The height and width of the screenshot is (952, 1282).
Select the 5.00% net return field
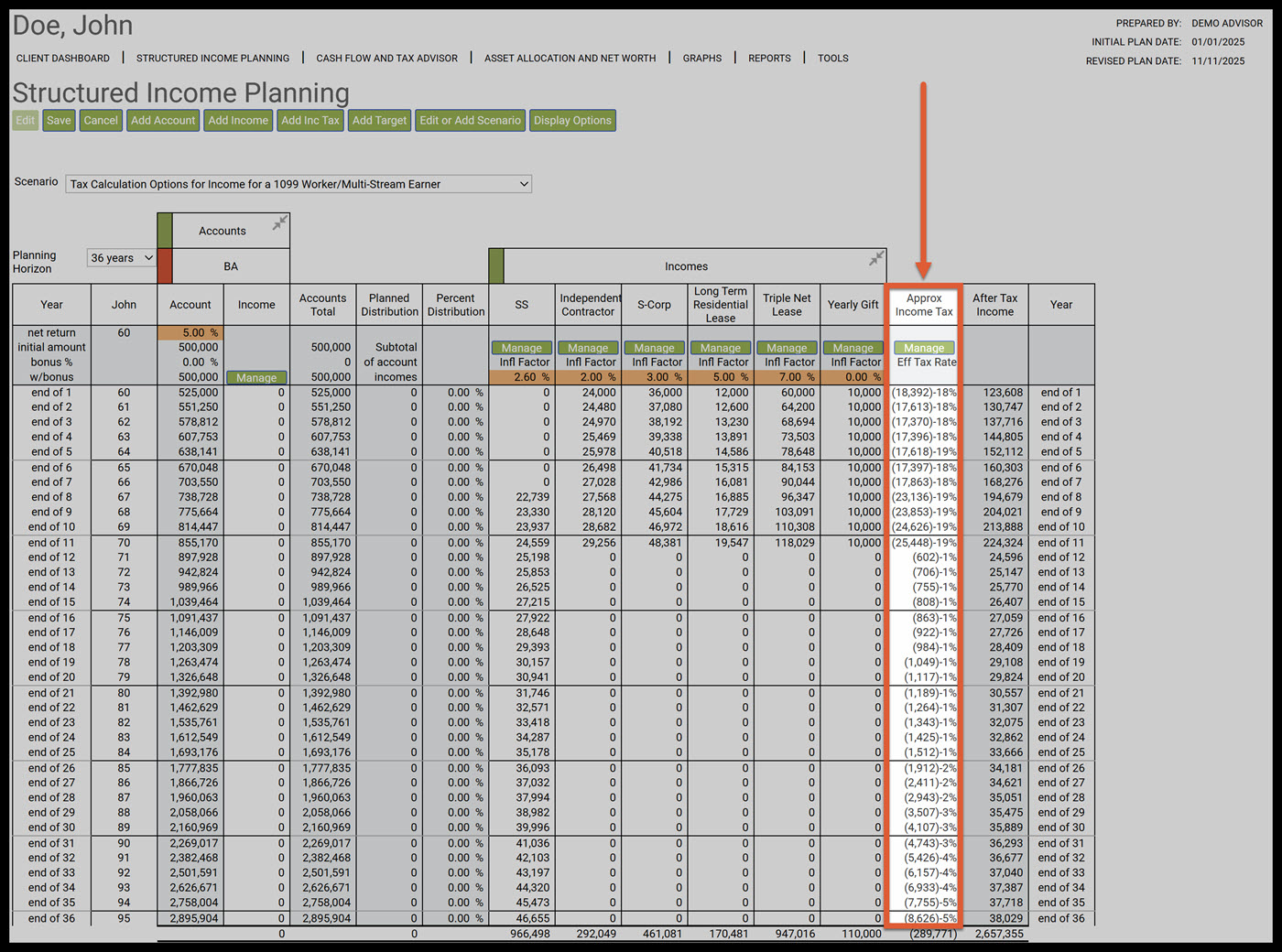click(x=190, y=333)
